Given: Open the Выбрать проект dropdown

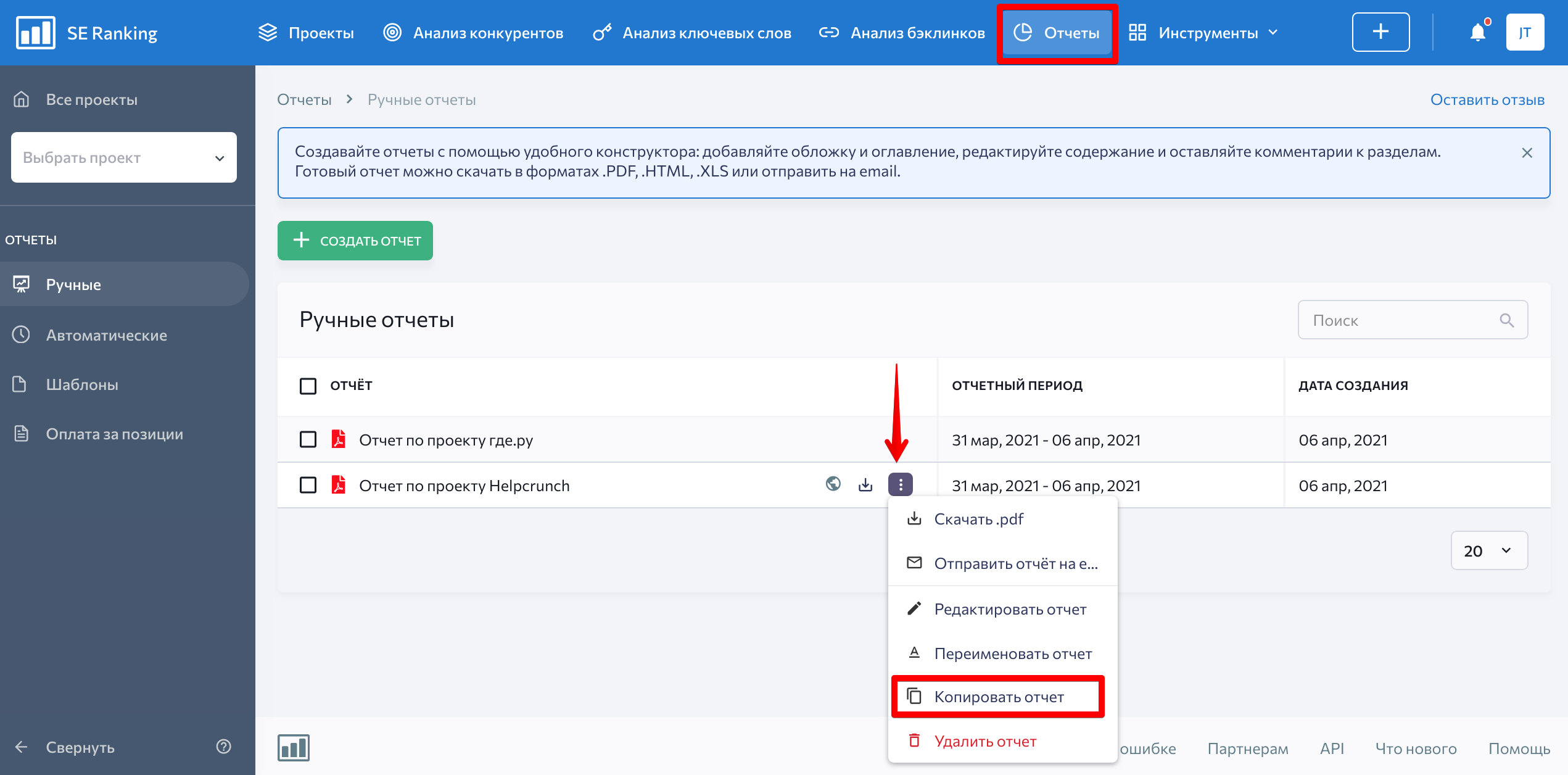Looking at the screenshot, I should (124, 157).
